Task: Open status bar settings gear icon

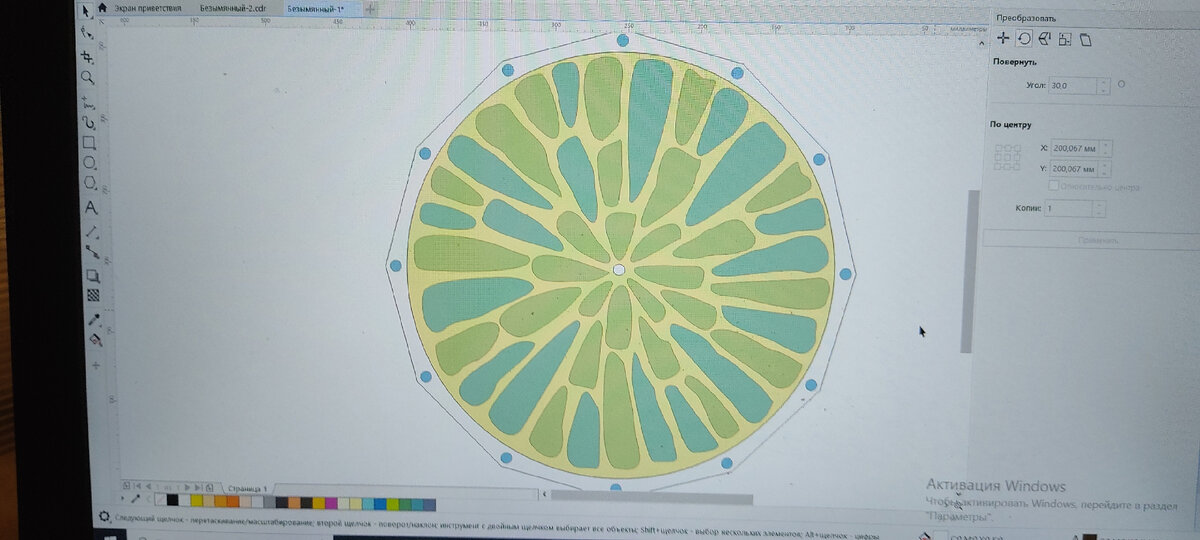Action: click(x=103, y=517)
